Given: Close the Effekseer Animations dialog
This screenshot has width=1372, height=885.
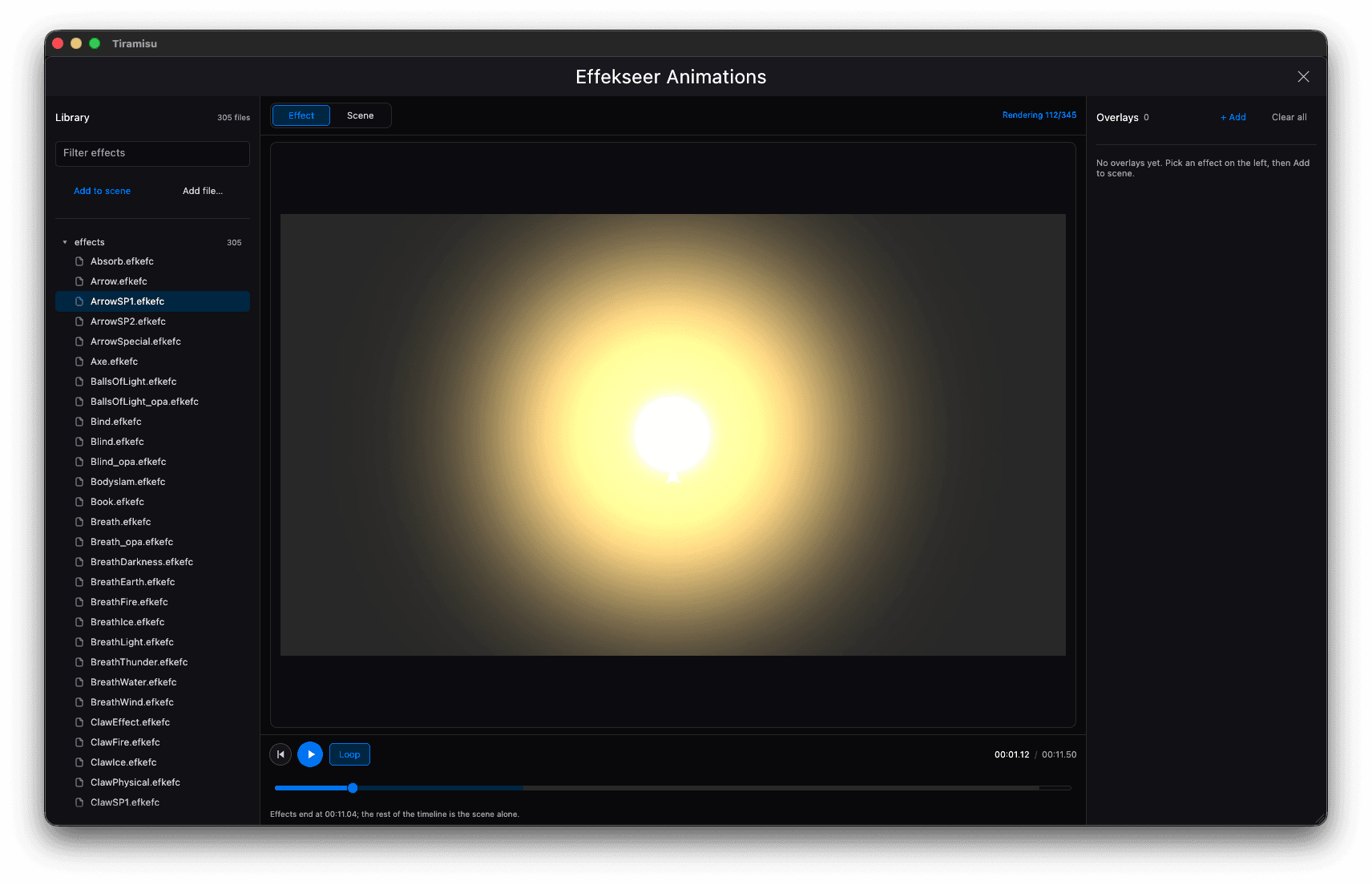Looking at the screenshot, I should click(x=1303, y=77).
